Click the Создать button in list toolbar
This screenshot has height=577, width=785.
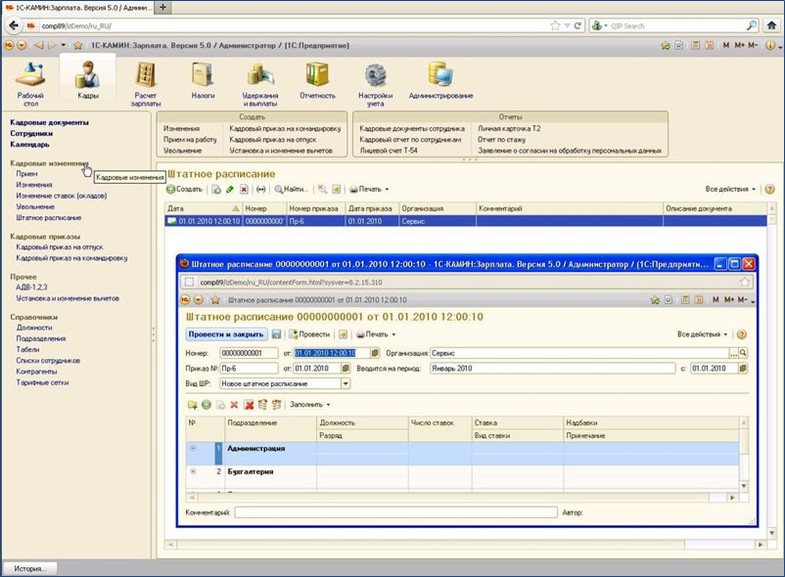[x=185, y=189]
